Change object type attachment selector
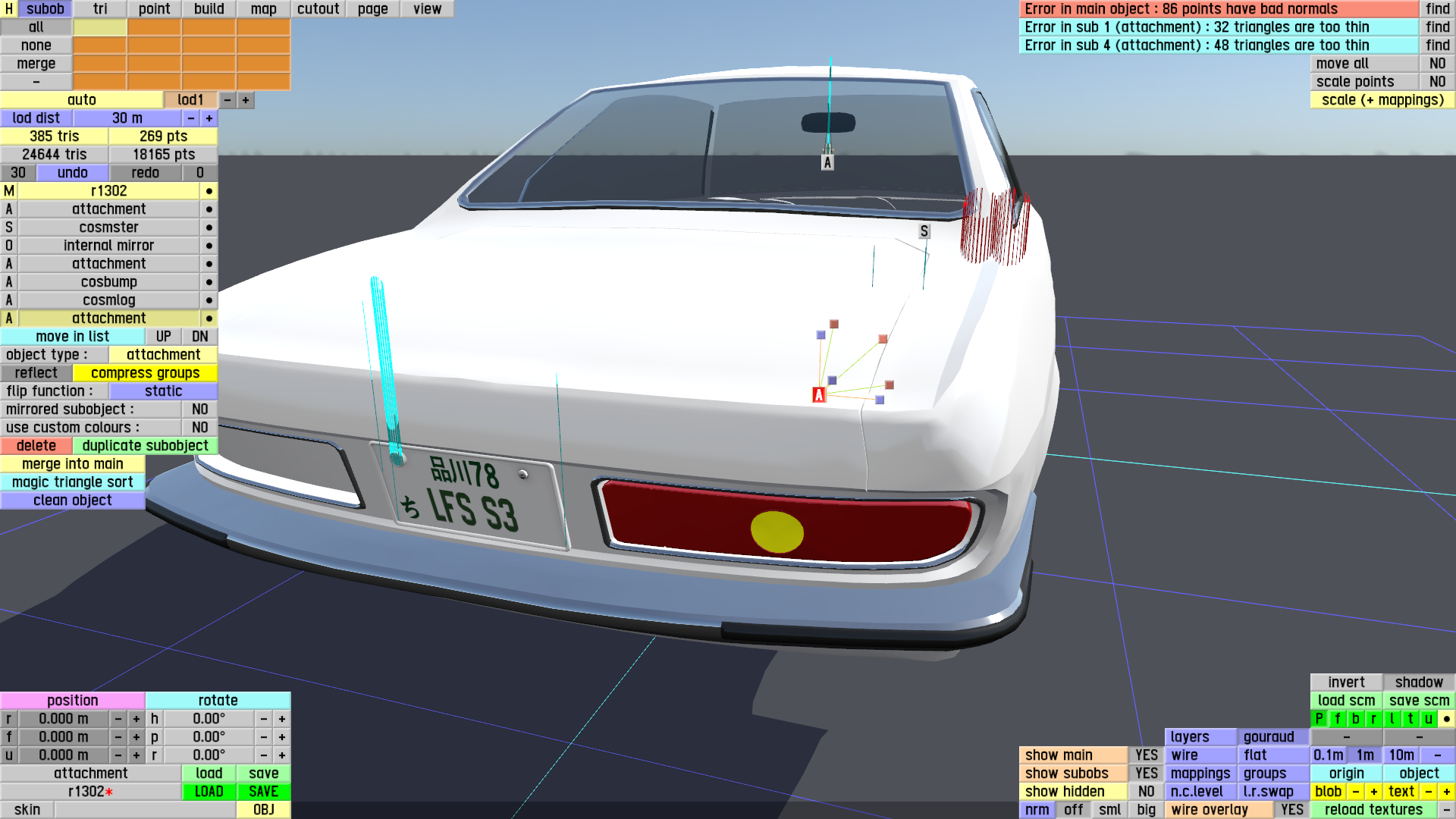This screenshot has width=1456, height=819. tap(163, 355)
